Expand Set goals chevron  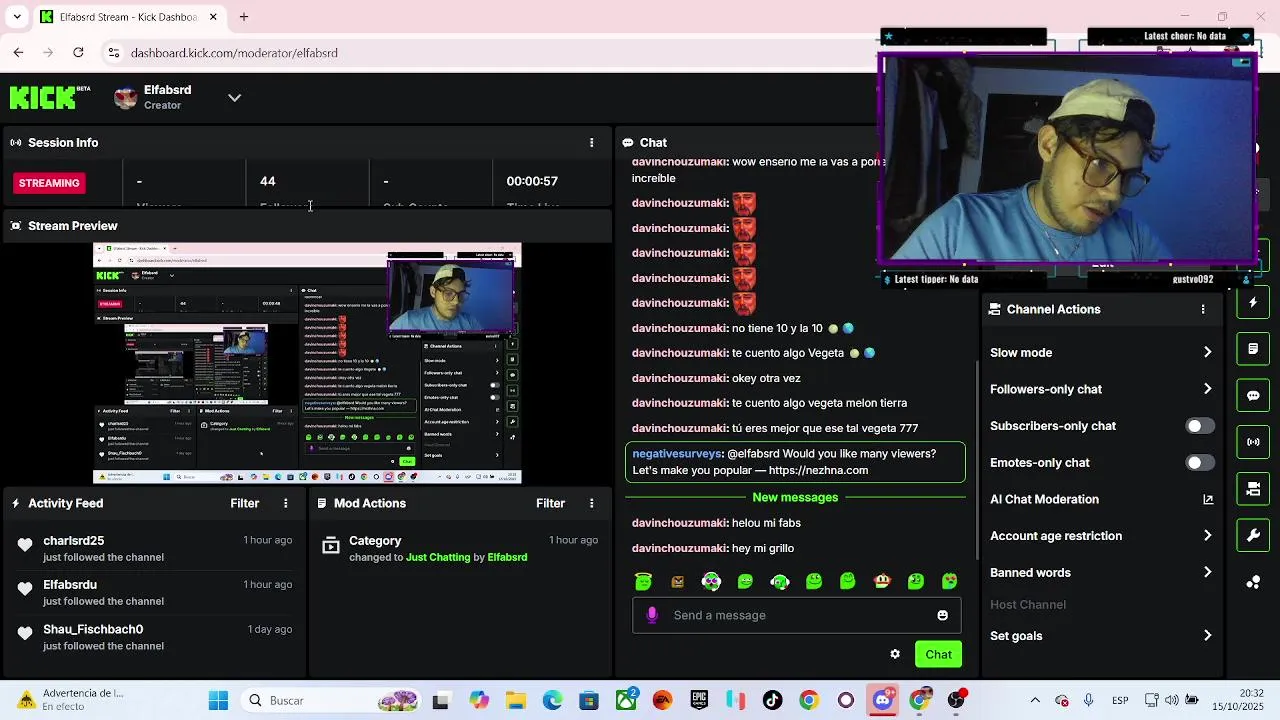pos(1207,636)
